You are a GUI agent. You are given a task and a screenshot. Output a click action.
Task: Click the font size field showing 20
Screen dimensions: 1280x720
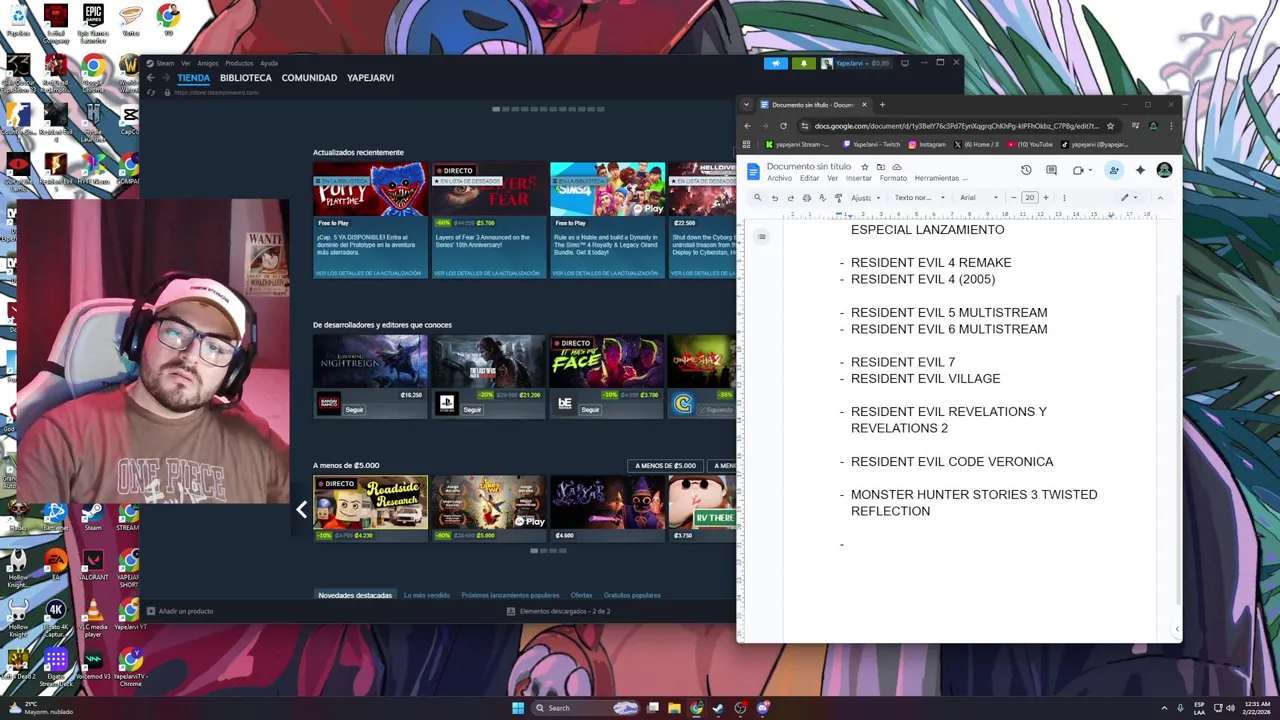click(1029, 198)
